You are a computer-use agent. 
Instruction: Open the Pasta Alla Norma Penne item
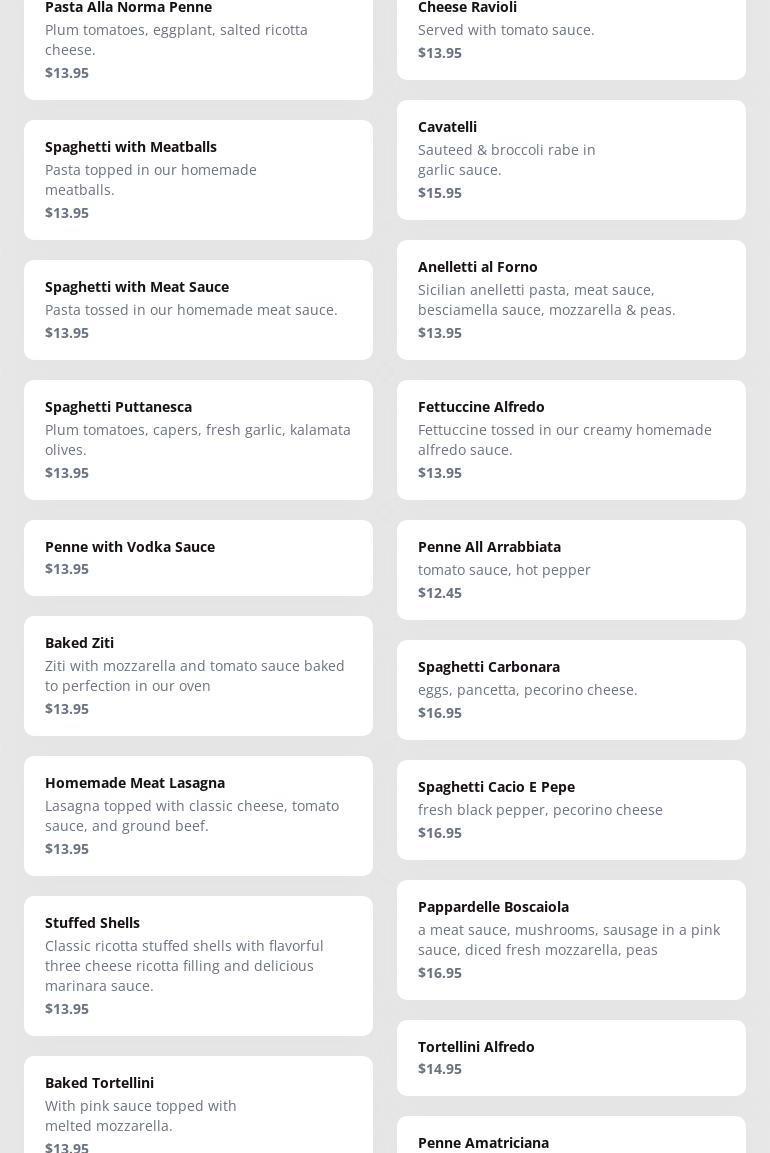(x=198, y=40)
